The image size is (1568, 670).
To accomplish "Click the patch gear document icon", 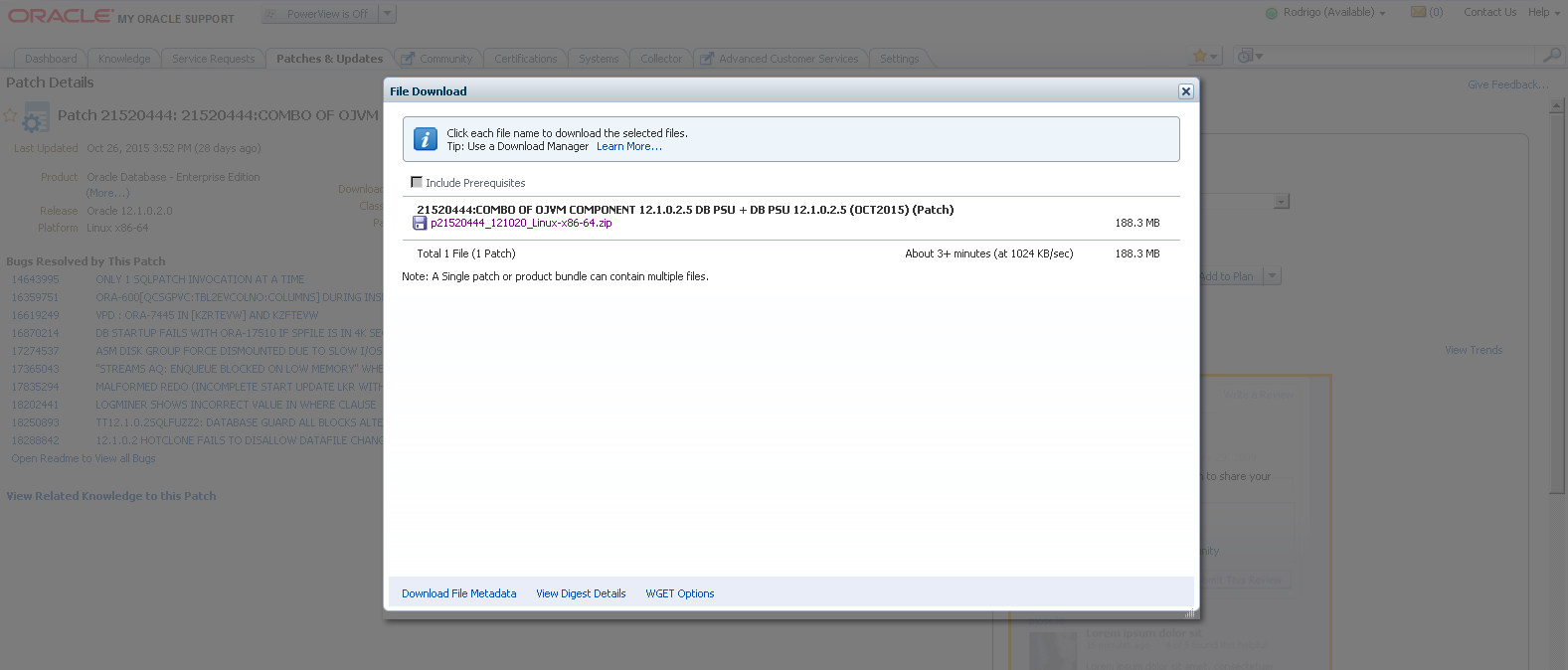I will (x=35, y=118).
